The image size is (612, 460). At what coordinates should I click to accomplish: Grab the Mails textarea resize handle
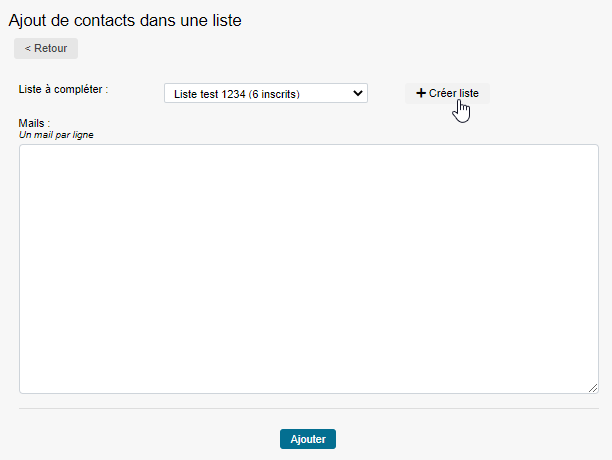593,388
